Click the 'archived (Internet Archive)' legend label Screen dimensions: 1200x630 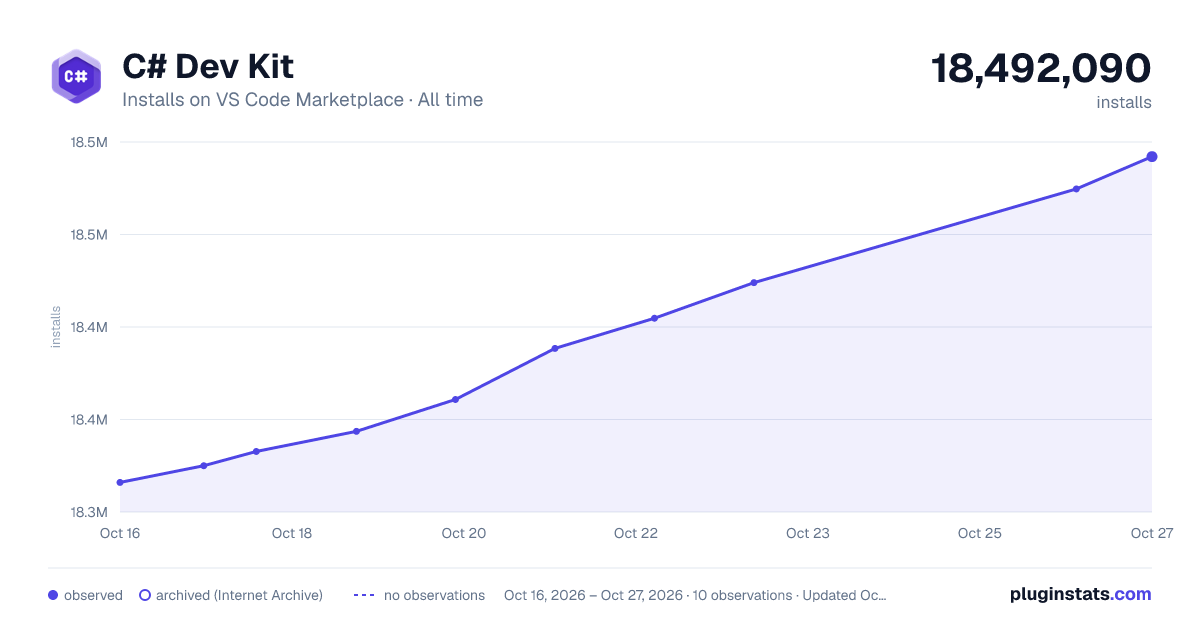point(239,595)
